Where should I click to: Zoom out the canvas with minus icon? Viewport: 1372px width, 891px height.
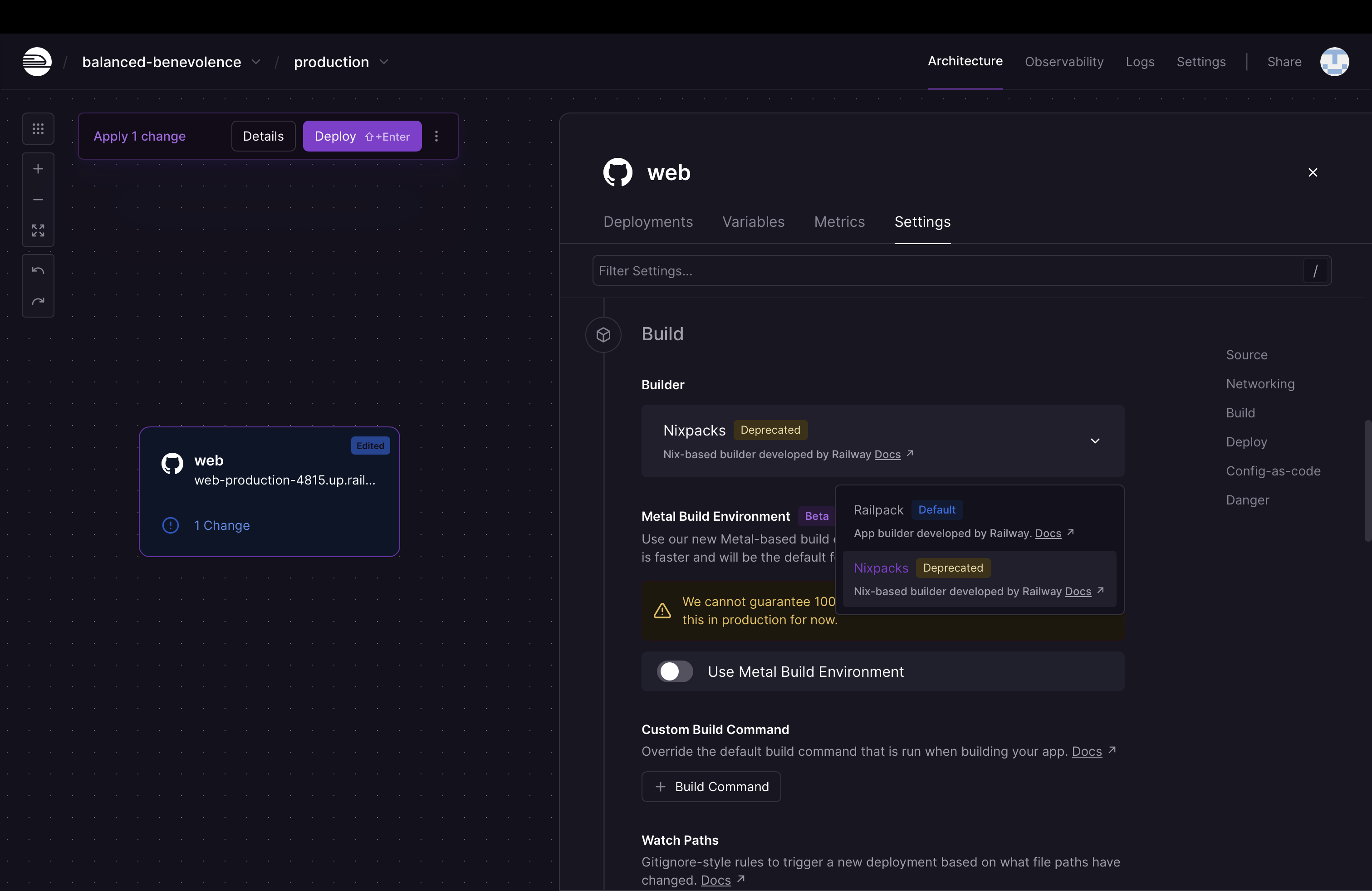(38, 200)
